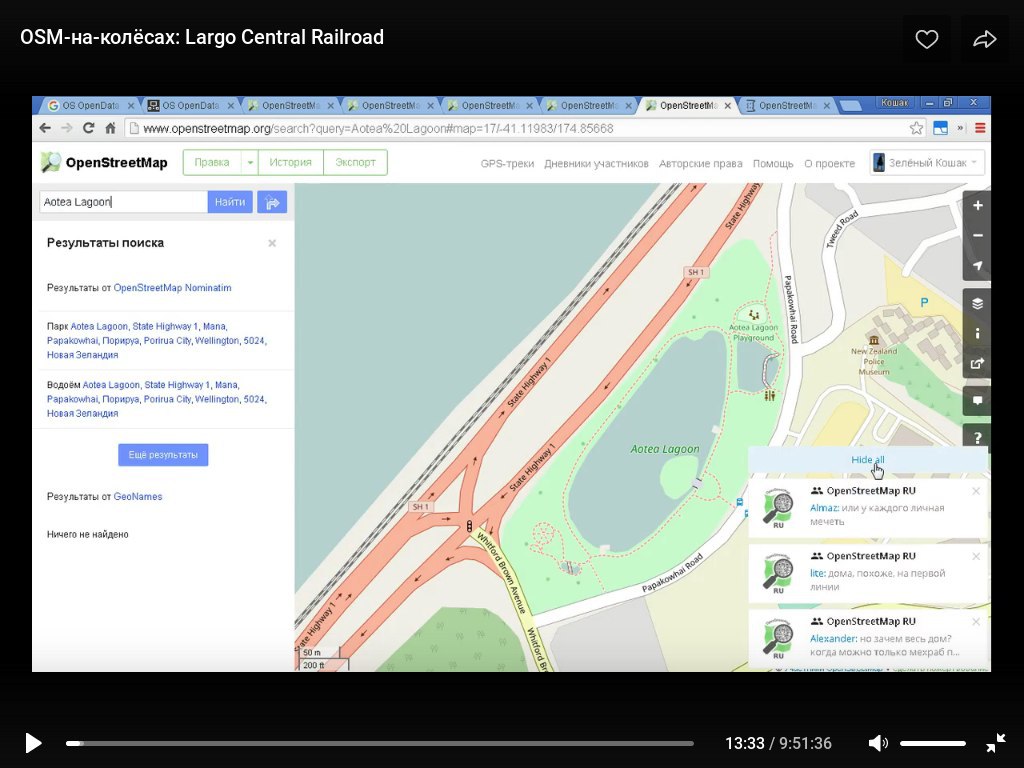This screenshot has width=1024, height=768.
Task: Open Дневники участников
Action: tap(596, 163)
